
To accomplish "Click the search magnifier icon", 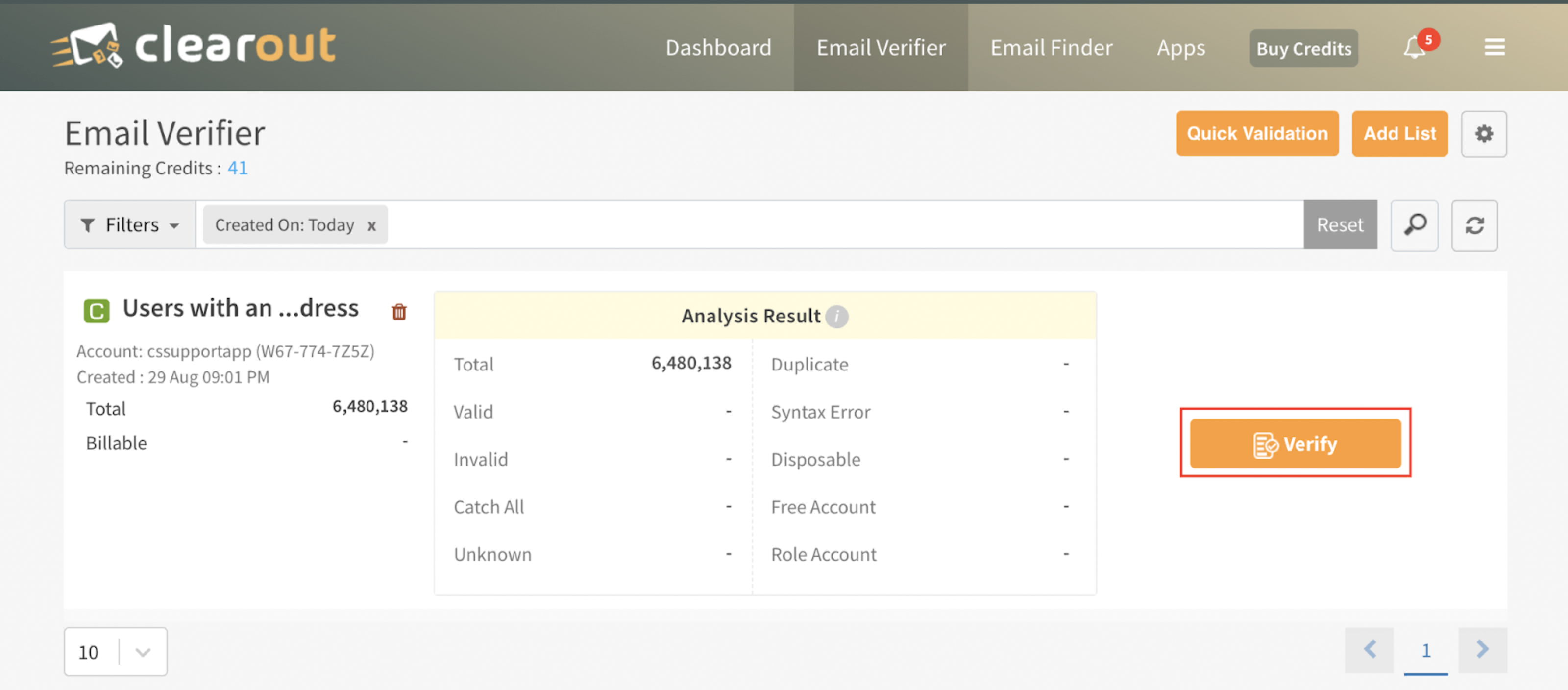I will tap(1414, 225).
